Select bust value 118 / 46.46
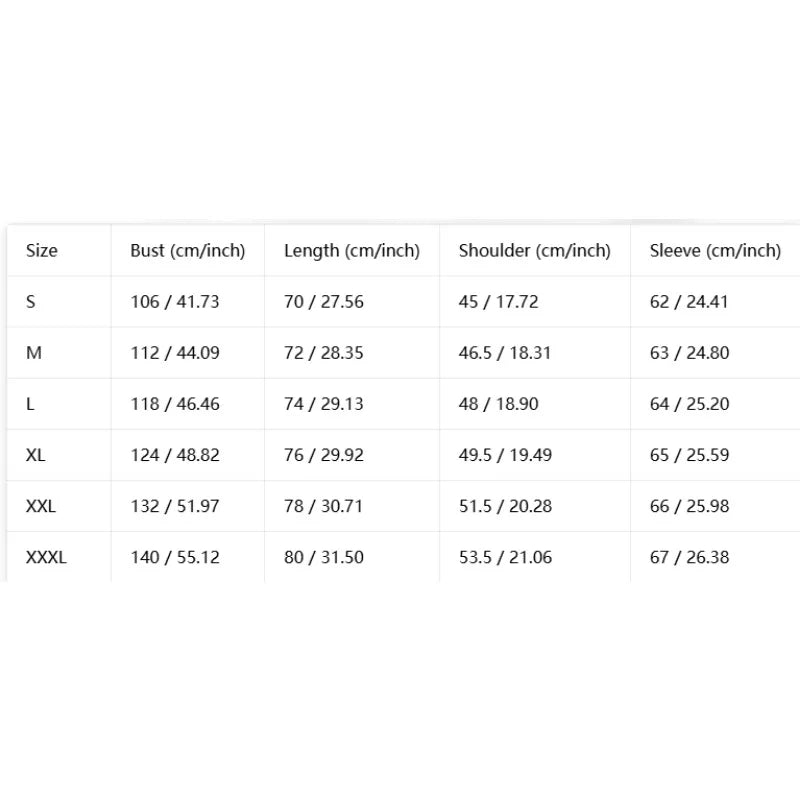Screen dimensions: 800x800 pyautogui.click(x=175, y=404)
